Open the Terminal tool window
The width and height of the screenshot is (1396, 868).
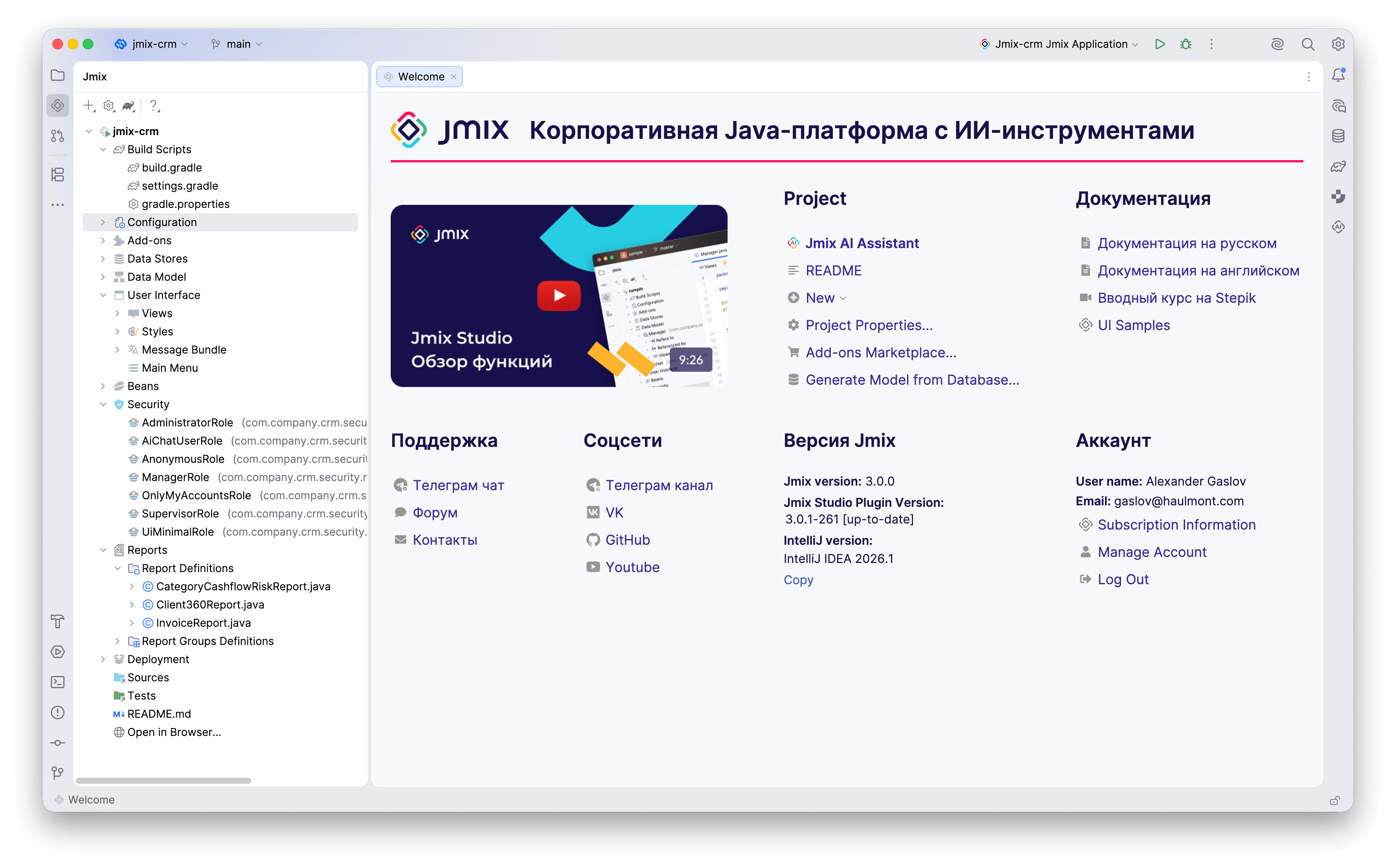[x=57, y=682]
